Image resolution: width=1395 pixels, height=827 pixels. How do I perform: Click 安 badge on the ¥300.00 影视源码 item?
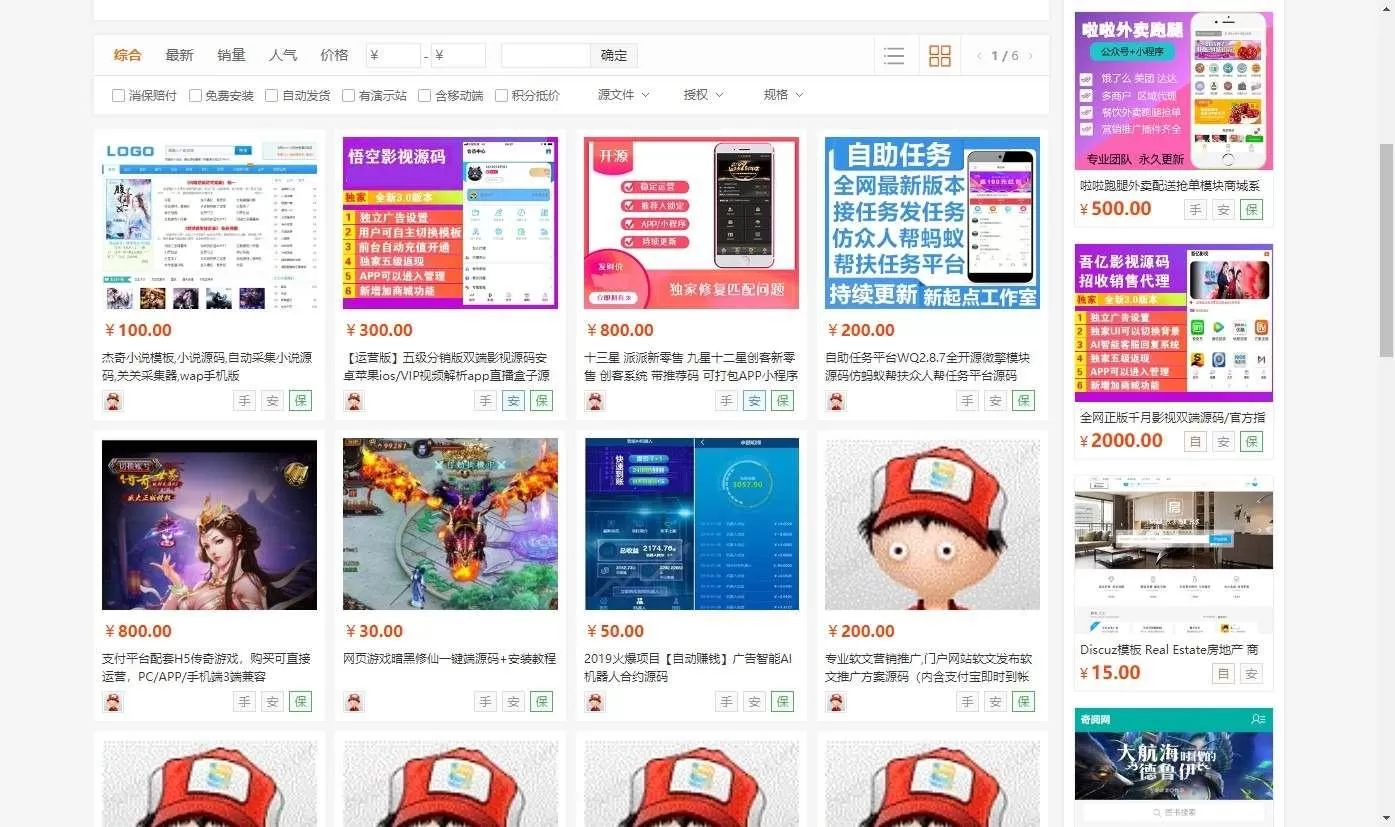514,401
